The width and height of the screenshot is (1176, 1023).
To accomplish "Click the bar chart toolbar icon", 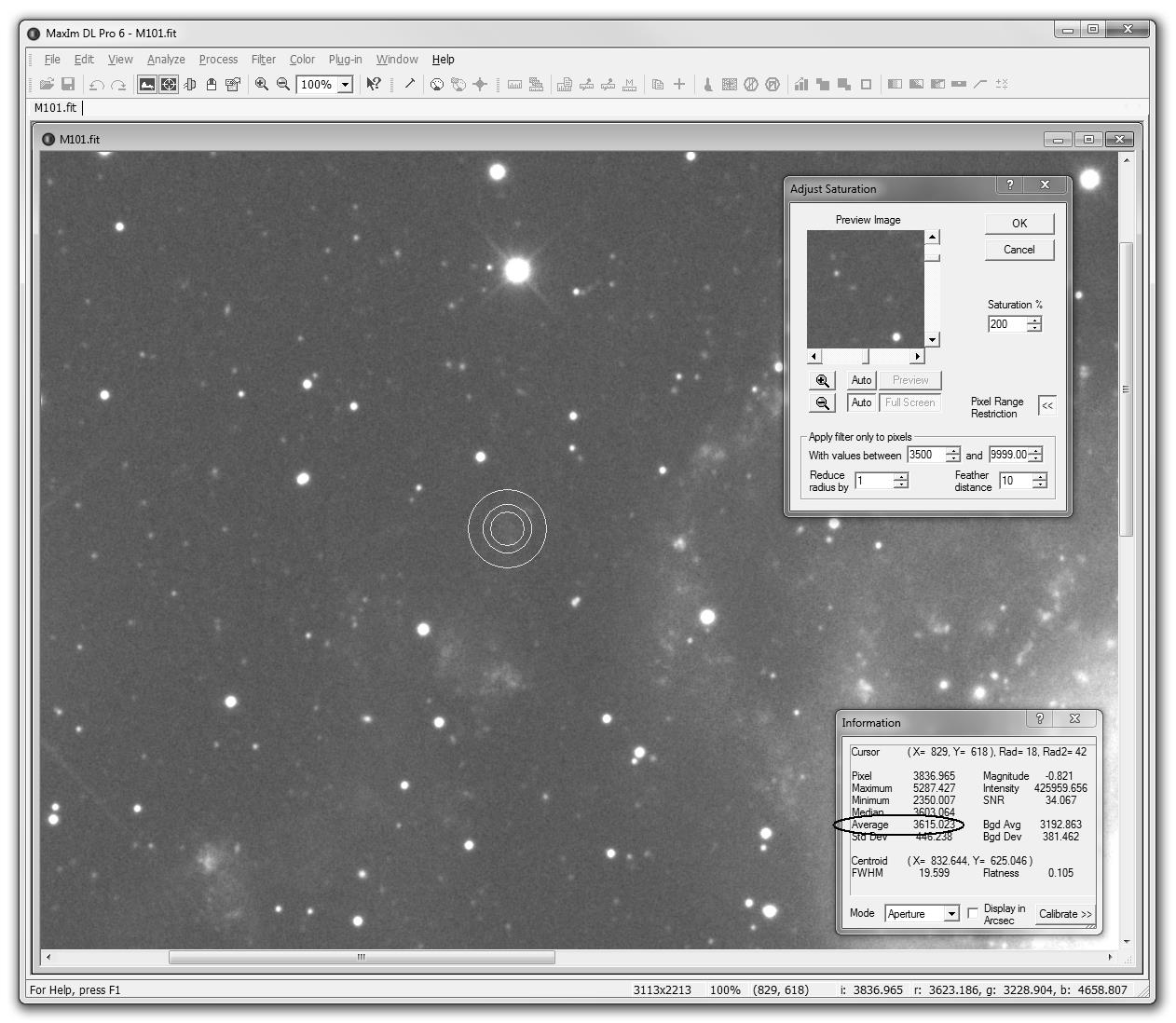I will pos(801,84).
